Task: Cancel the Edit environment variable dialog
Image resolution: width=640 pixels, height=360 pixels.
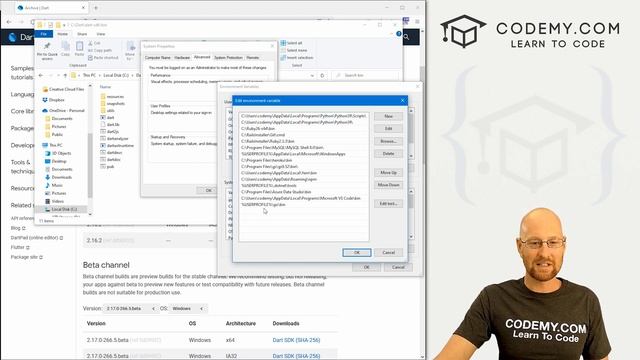Action: tap(389, 253)
